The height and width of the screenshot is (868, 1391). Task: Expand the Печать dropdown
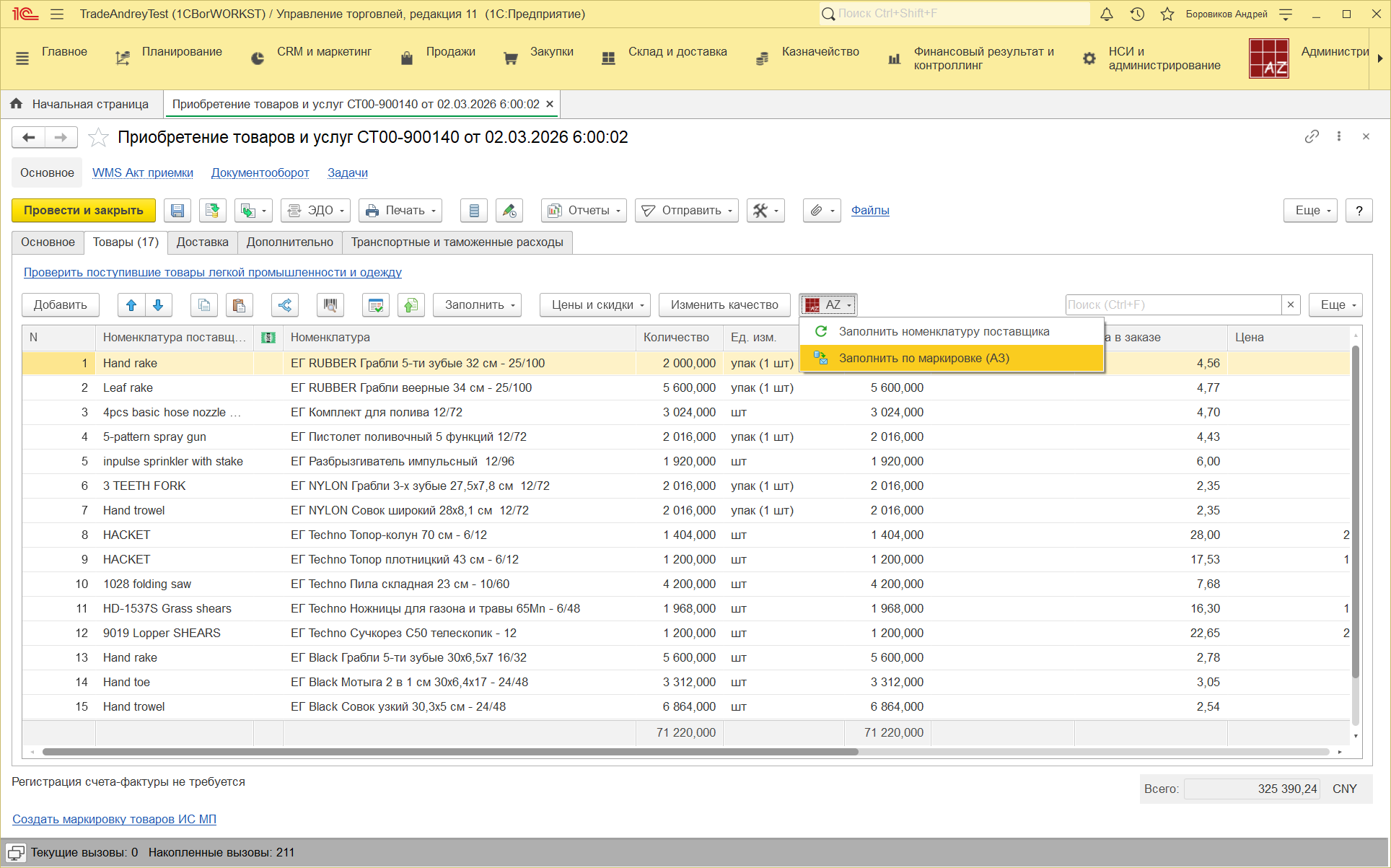400,211
